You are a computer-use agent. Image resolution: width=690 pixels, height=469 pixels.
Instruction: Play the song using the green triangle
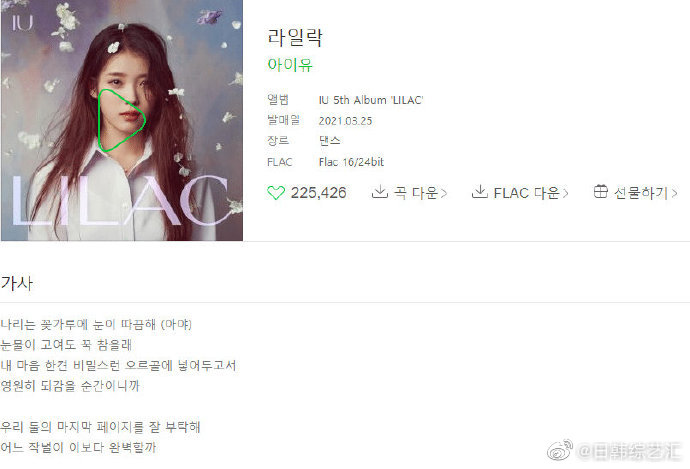click(x=121, y=121)
